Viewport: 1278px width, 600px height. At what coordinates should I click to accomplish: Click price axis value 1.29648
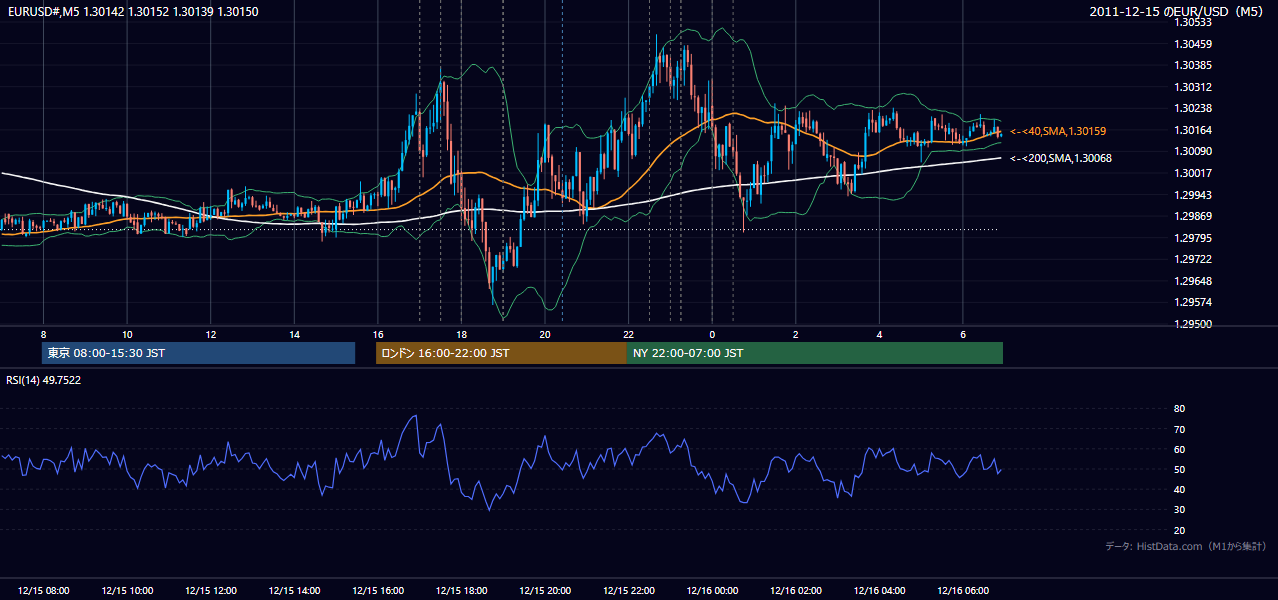1193,281
